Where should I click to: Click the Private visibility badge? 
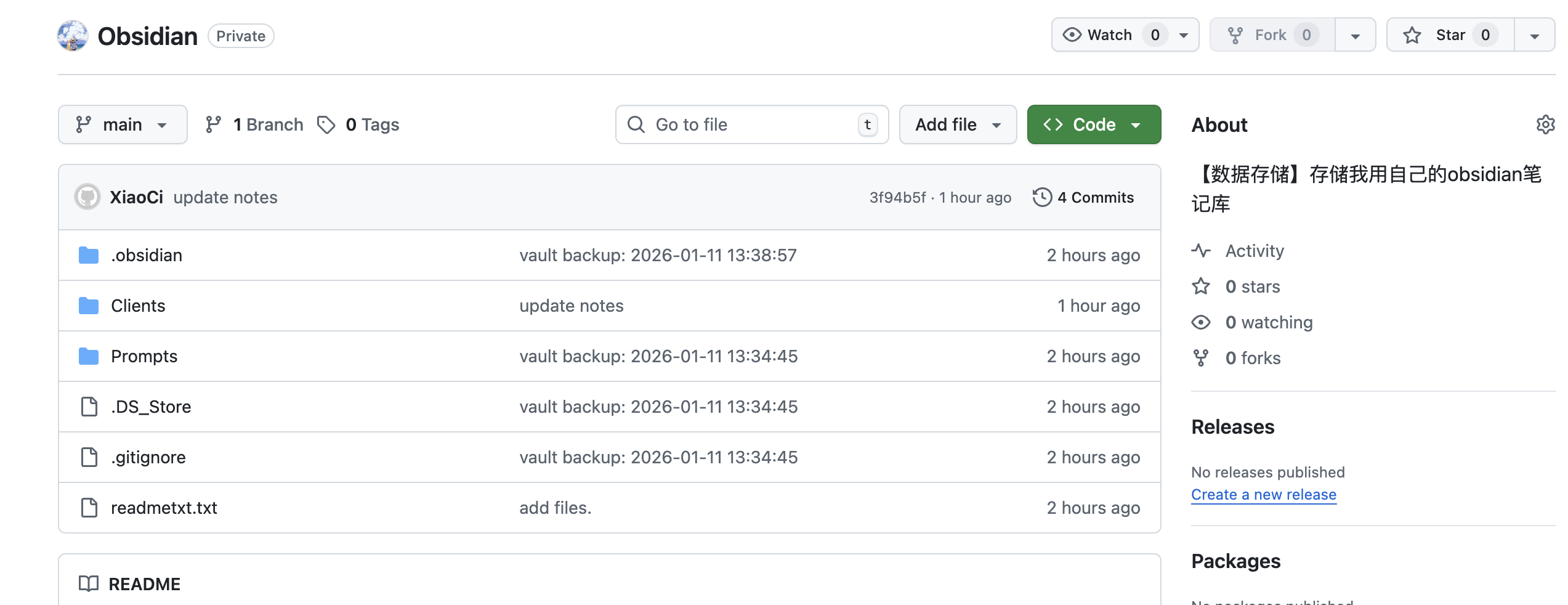(x=241, y=36)
